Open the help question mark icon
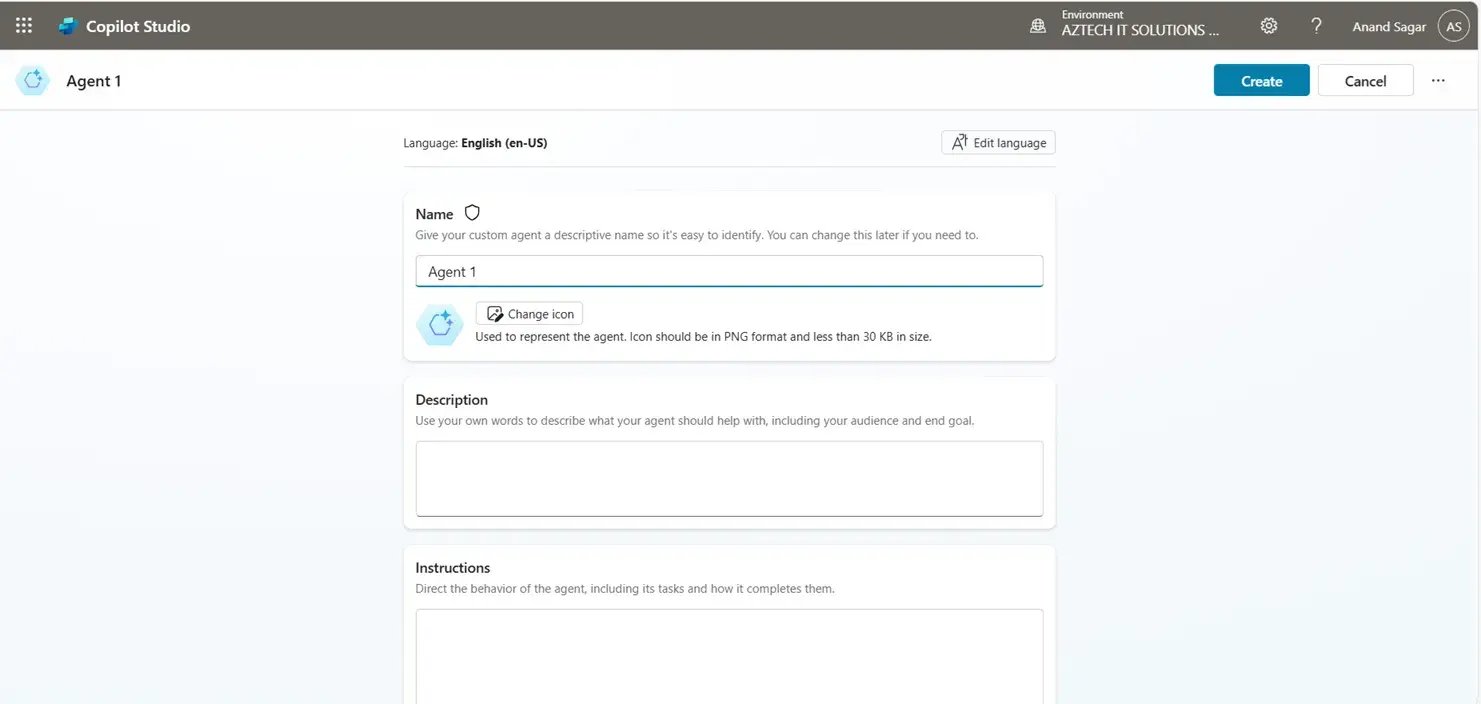This screenshot has height=704, width=1481. [1316, 26]
